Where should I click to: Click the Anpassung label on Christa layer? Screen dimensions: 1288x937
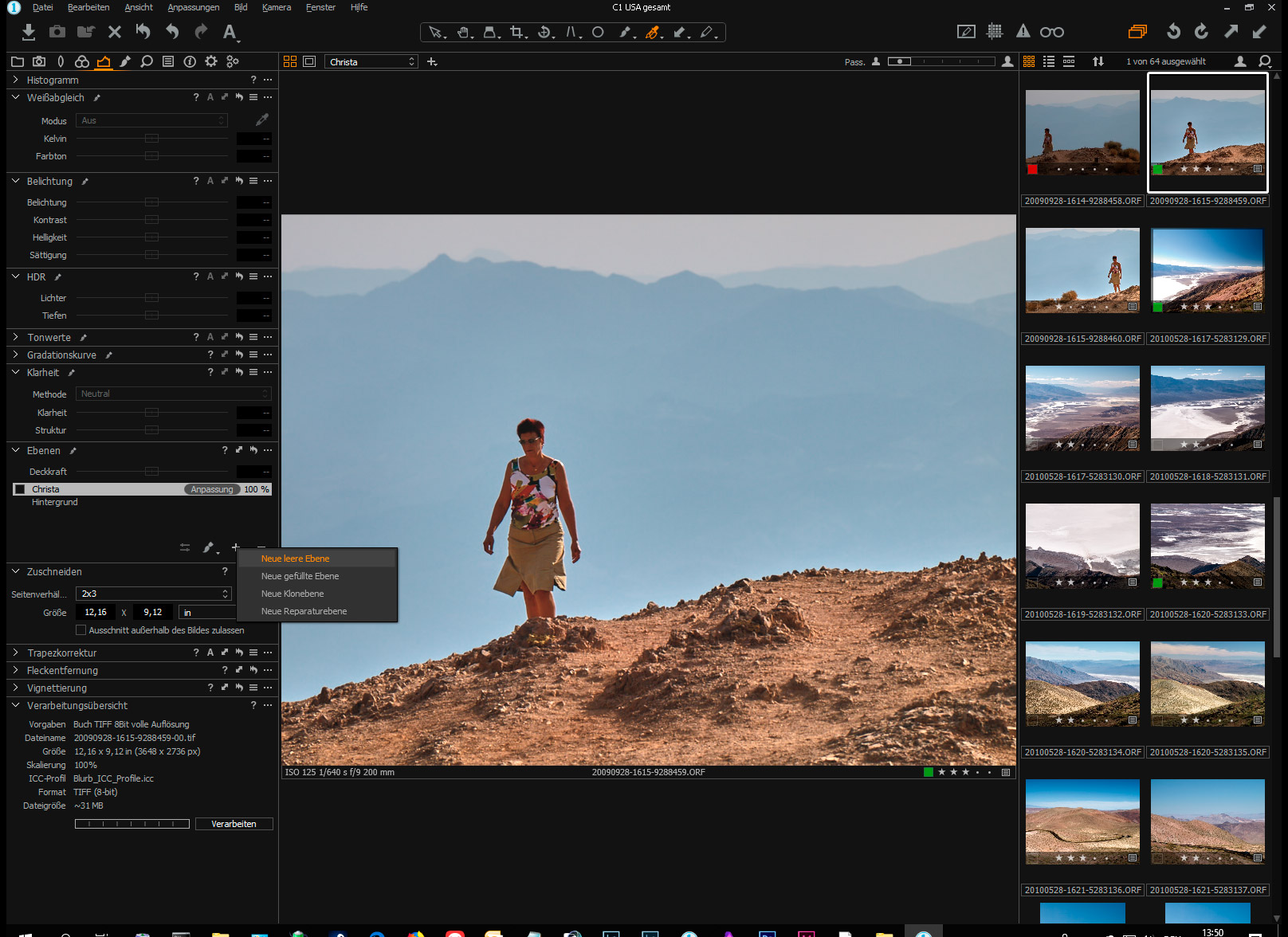pyautogui.click(x=212, y=489)
